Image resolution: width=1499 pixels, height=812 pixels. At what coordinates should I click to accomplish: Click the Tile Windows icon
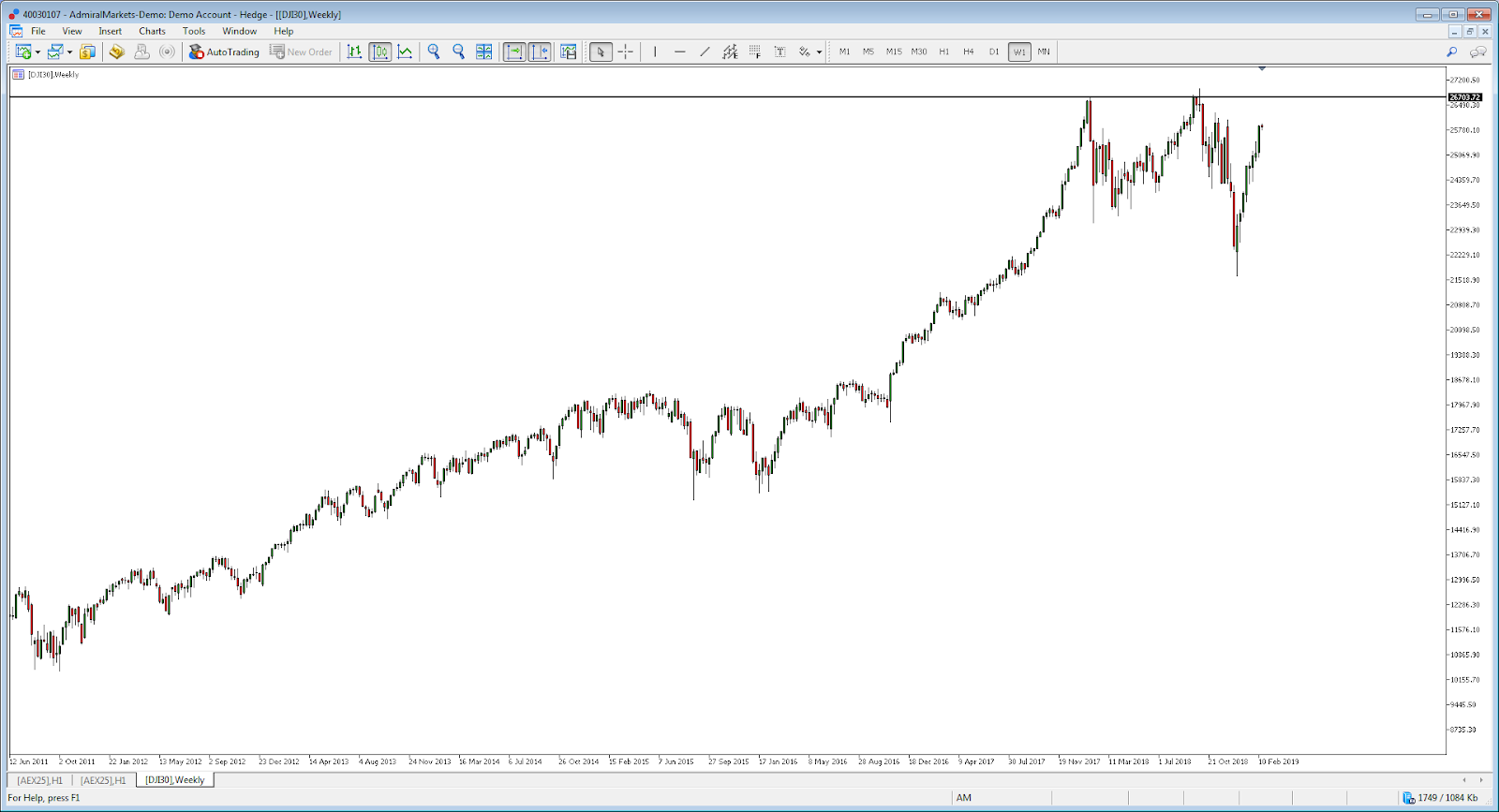tap(483, 52)
